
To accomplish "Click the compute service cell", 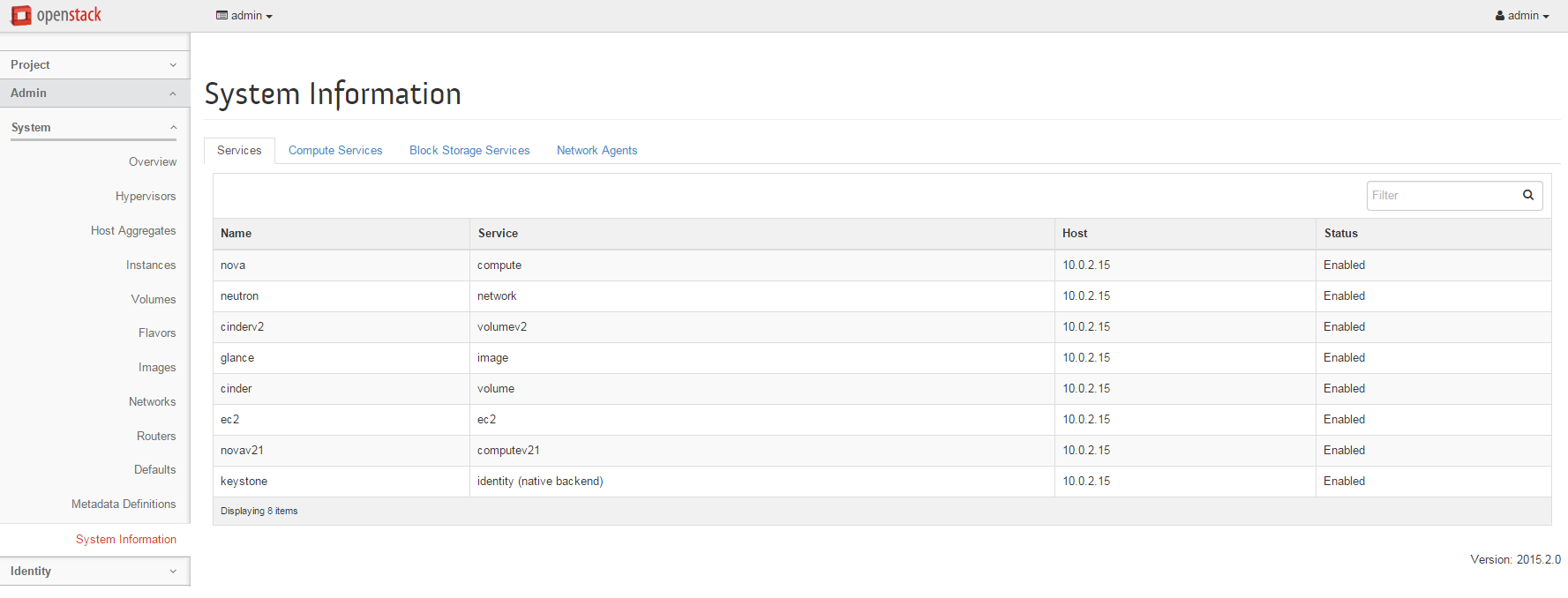I will [x=762, y=265].
